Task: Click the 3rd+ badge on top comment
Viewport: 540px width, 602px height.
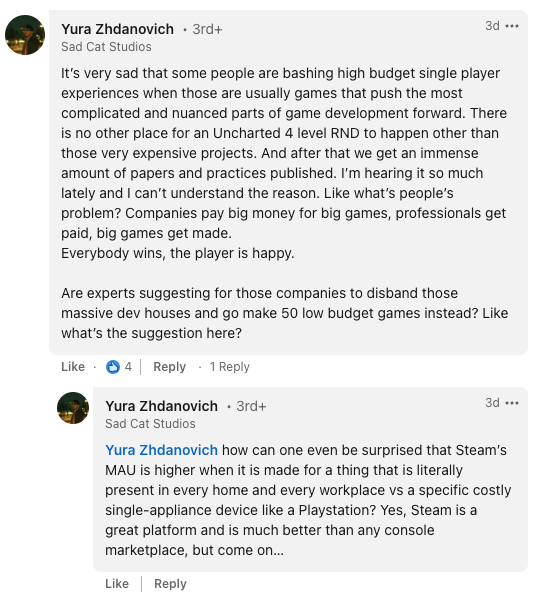Action: [207, 30]
